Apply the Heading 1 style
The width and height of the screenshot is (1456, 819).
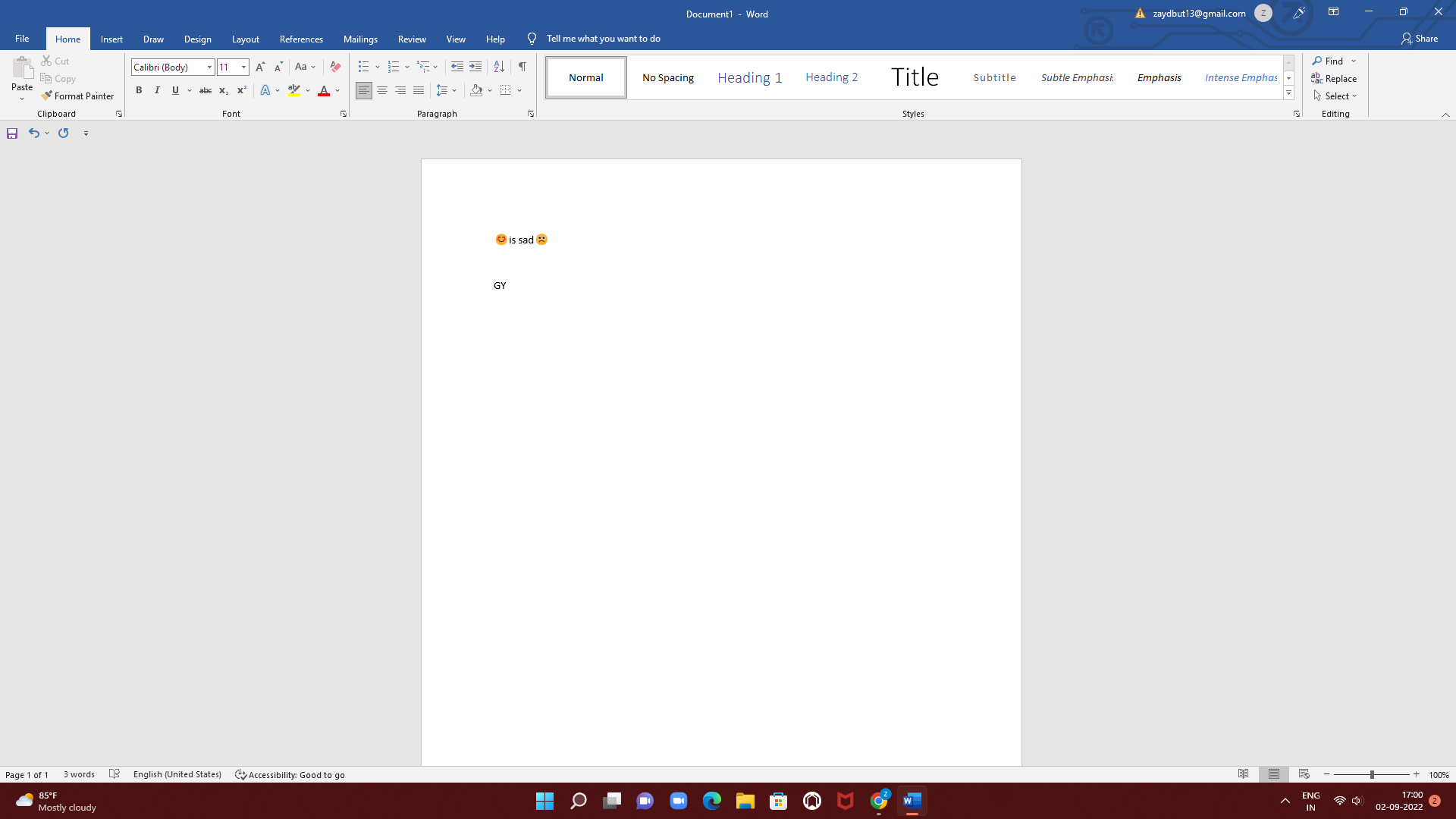tap(749, 77)
